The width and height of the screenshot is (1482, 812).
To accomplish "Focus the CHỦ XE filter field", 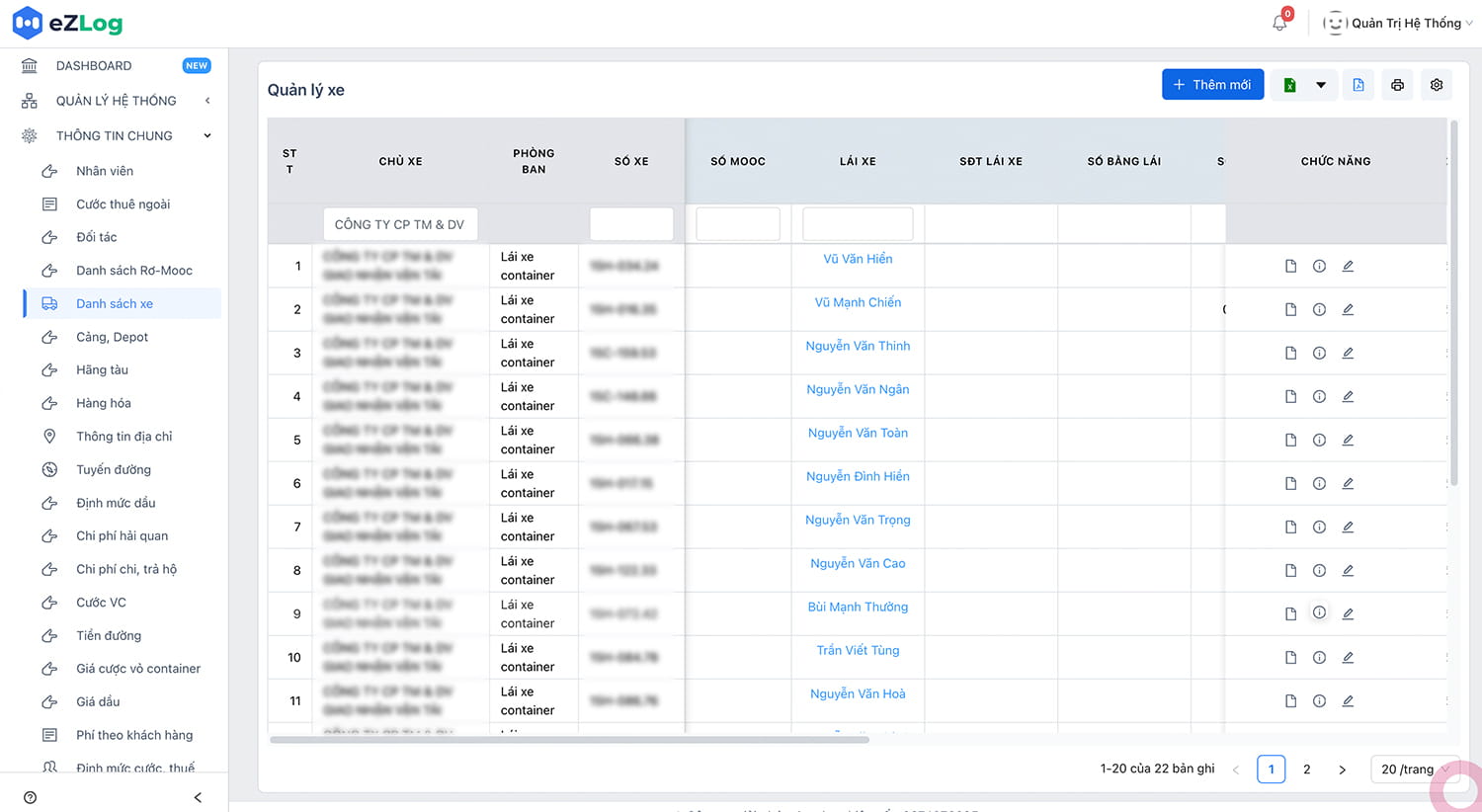I will (x=400, y=224).
